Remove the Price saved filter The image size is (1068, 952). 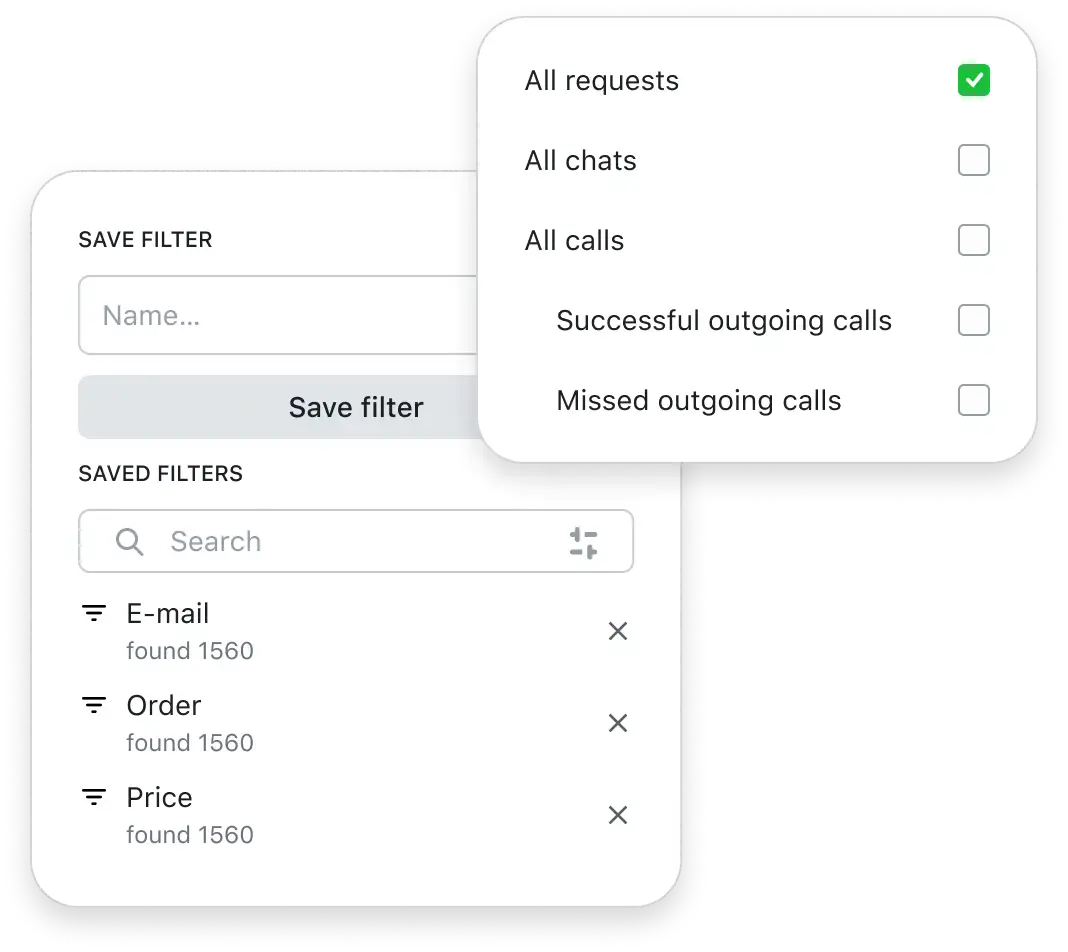(618, 815)
